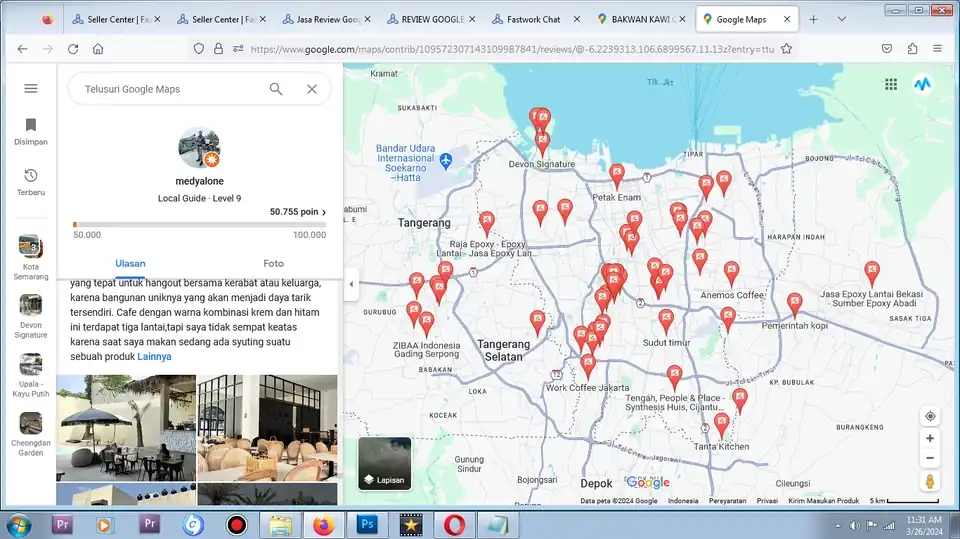The height and width of the screenshot is (539, 960).
Task: Close the Fastwork Chat tab
Action: click(x=576, y=19)
